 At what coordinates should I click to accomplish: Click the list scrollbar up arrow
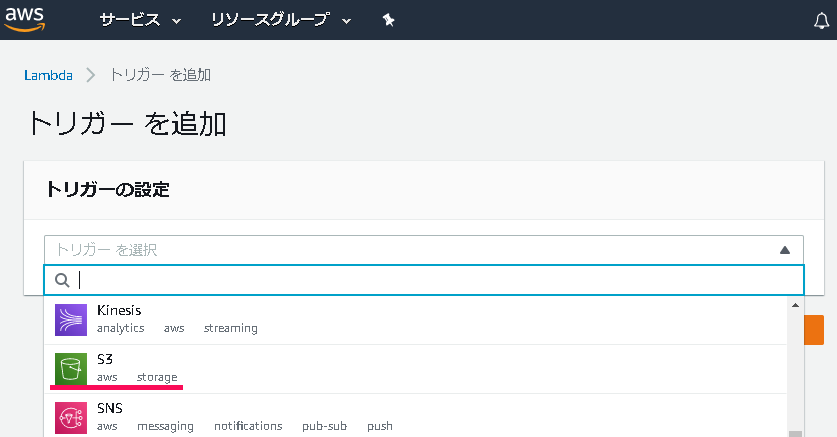[x=795, y=305]
